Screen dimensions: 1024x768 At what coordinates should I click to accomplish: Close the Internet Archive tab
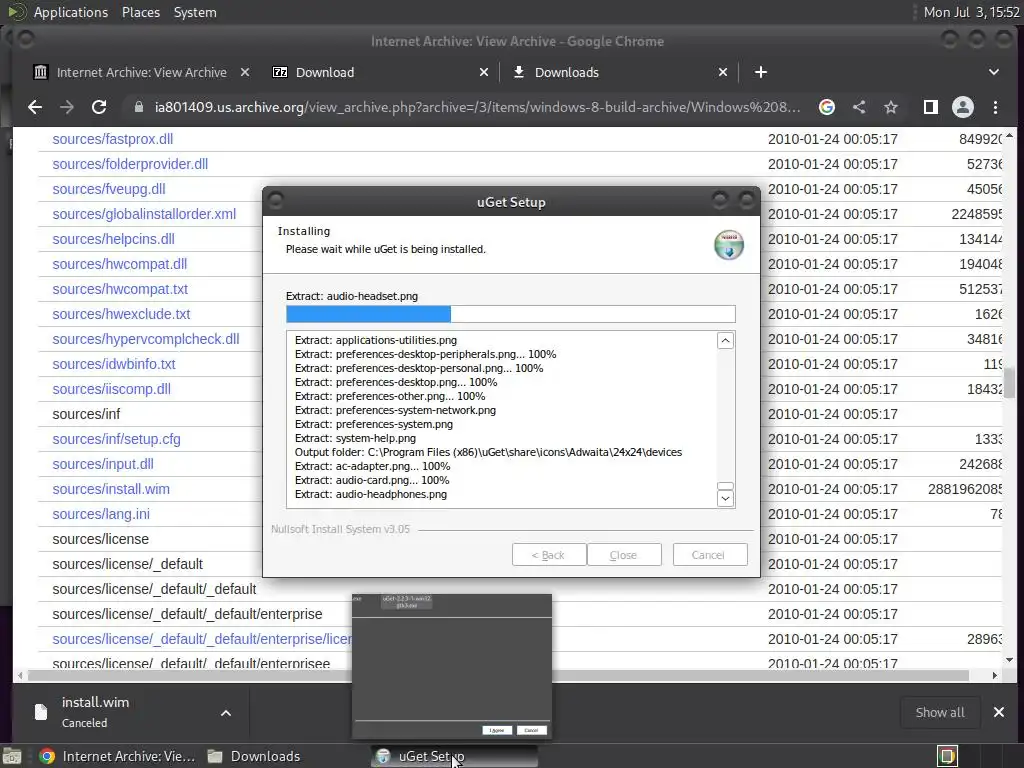click(245, 72)
